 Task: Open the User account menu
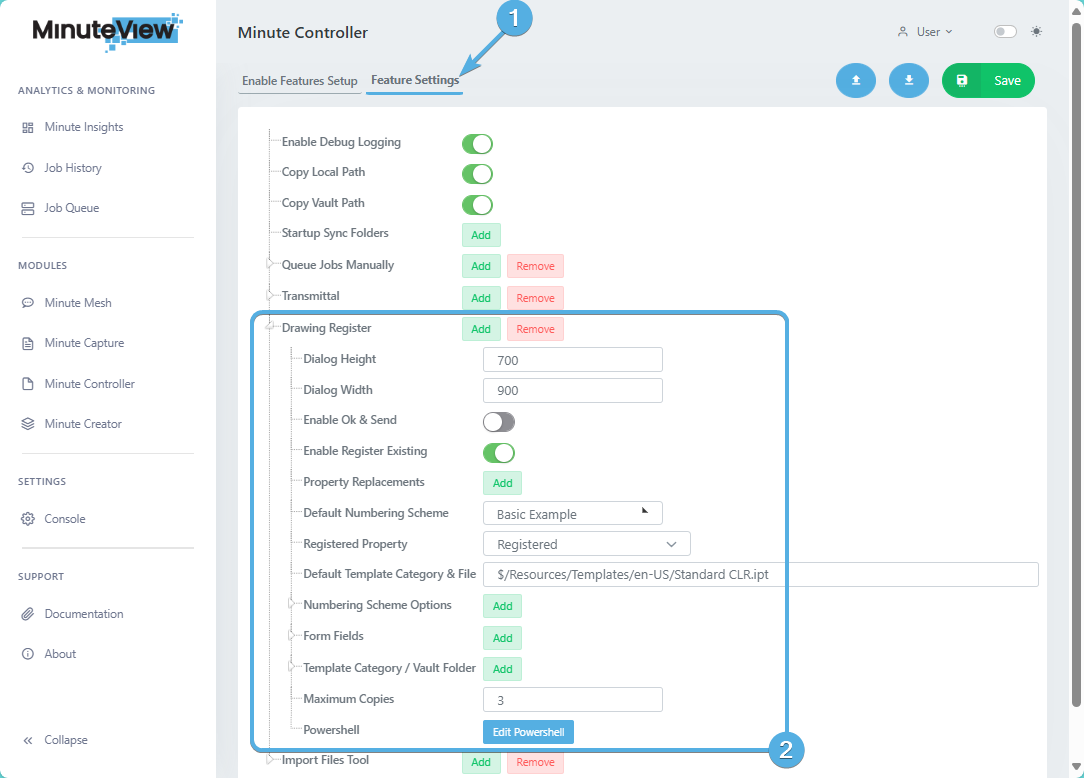click(x=925, y=31)
